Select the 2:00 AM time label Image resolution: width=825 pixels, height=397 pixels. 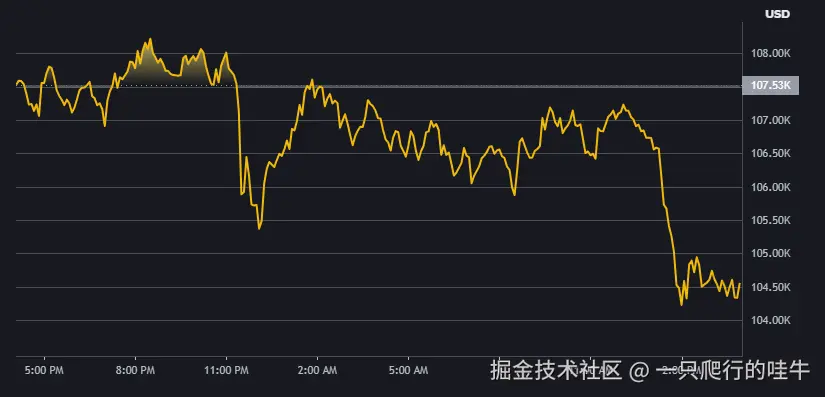(x=318, y=370)
